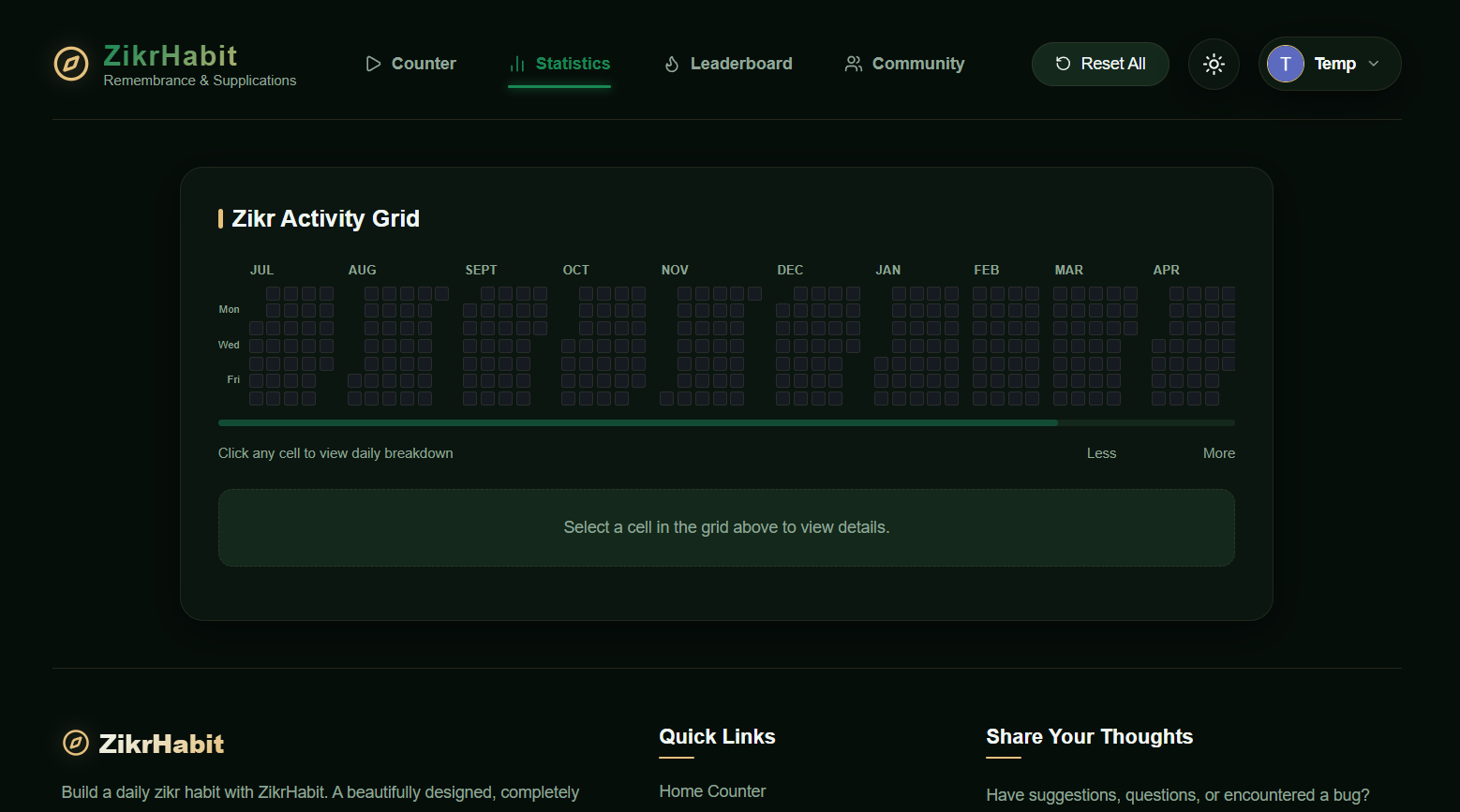Viewport: 1460px width, 812px height.
Task: Click the 'Select a cell in the grid' details box
Action: [726, 527]
